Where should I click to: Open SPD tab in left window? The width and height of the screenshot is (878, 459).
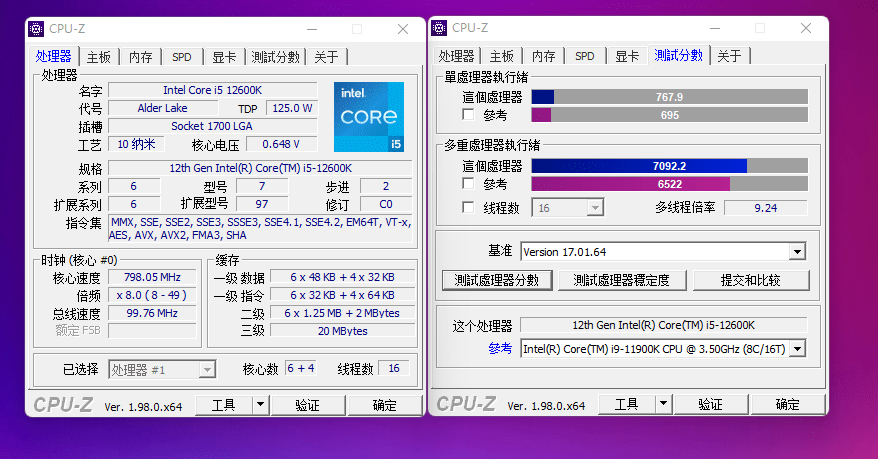[x=181, y=57]
